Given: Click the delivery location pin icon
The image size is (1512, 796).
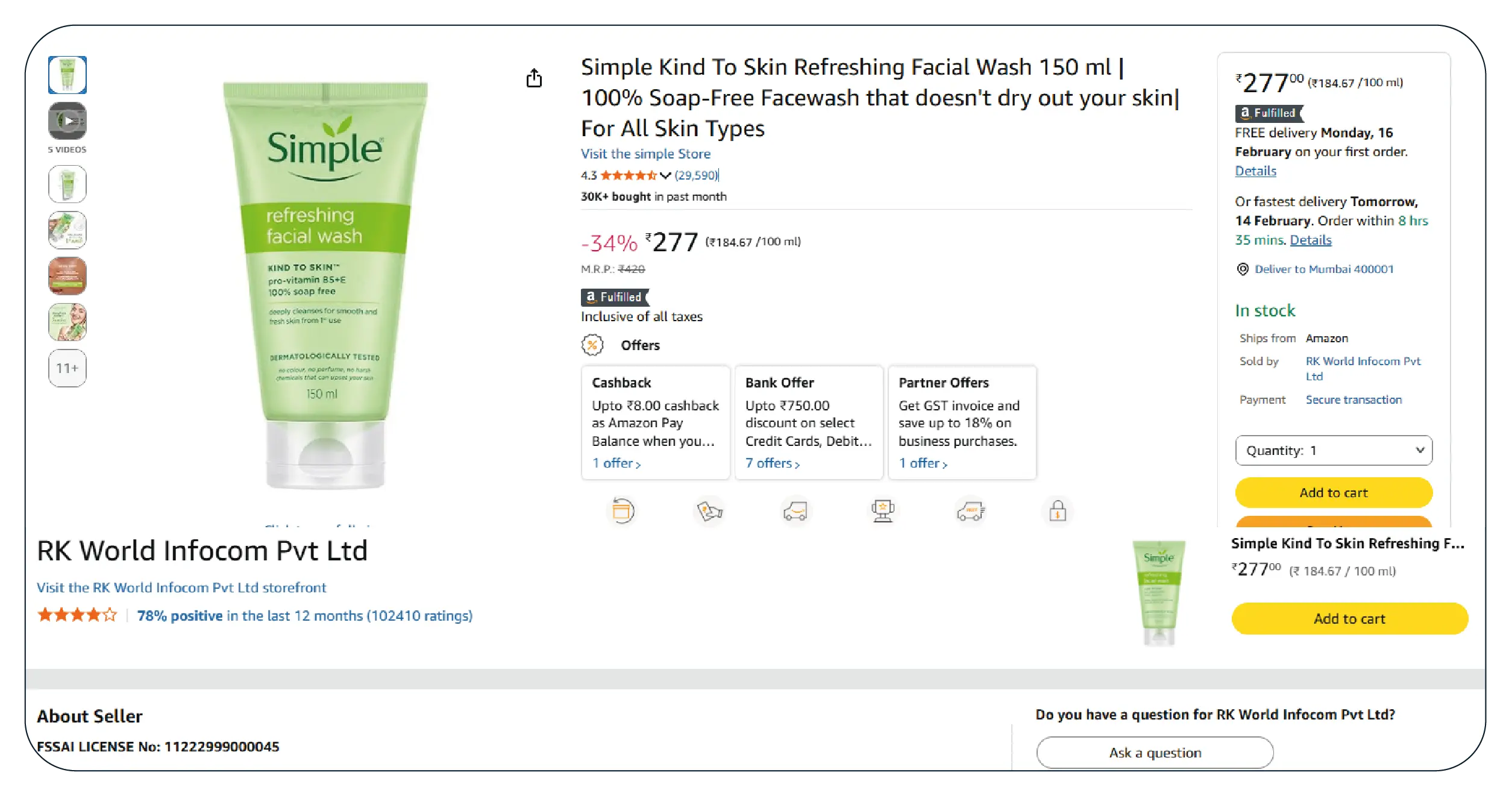Looking at the screenshot, I should (x=1243, y=269).
